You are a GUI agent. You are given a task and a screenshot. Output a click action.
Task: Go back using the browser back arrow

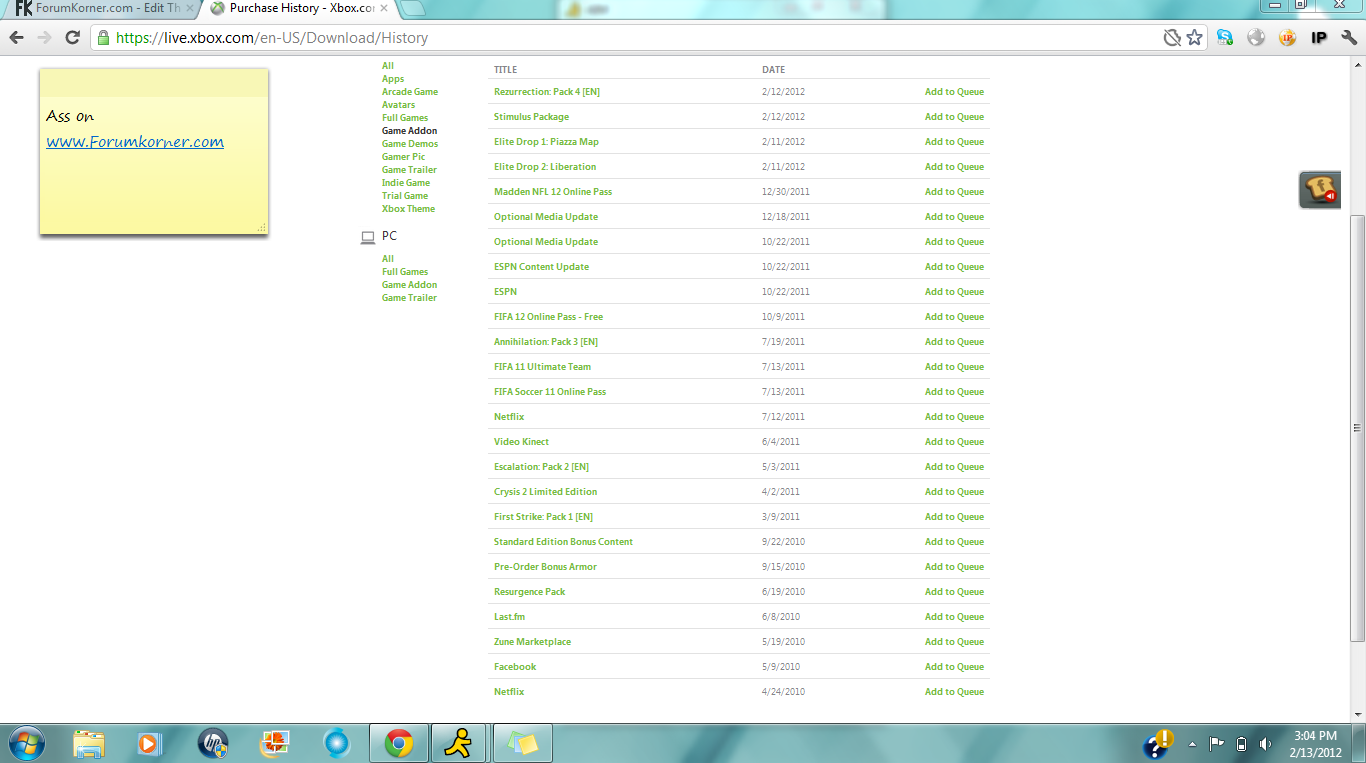(x=17, y=38)
